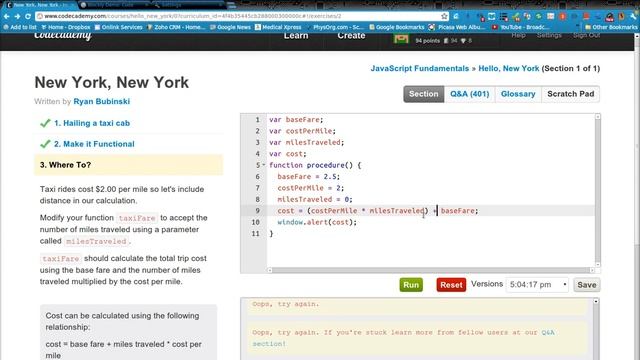Go back using browser back arrow
Viewport: 640px width, 360px height.
7,16
